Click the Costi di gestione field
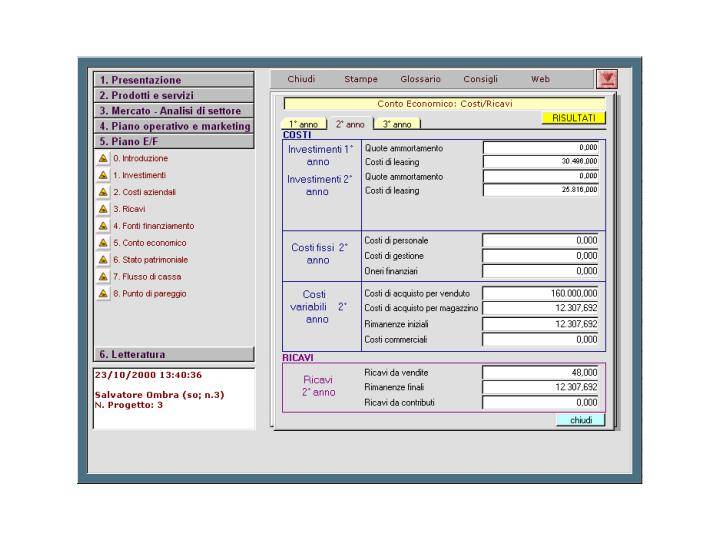The width and height of the screenshot is (720, 540). coord(540,256)
